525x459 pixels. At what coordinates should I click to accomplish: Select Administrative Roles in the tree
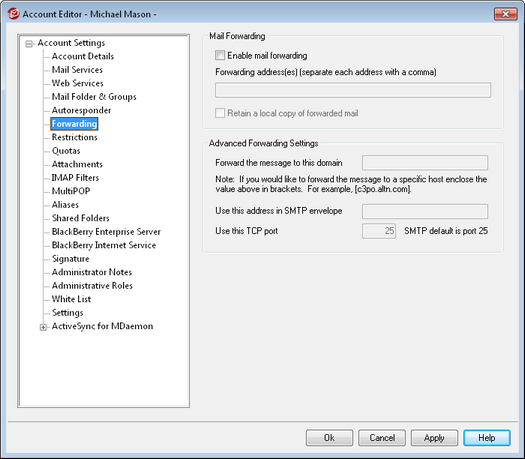pyautogui.click(x=92, y=286)
